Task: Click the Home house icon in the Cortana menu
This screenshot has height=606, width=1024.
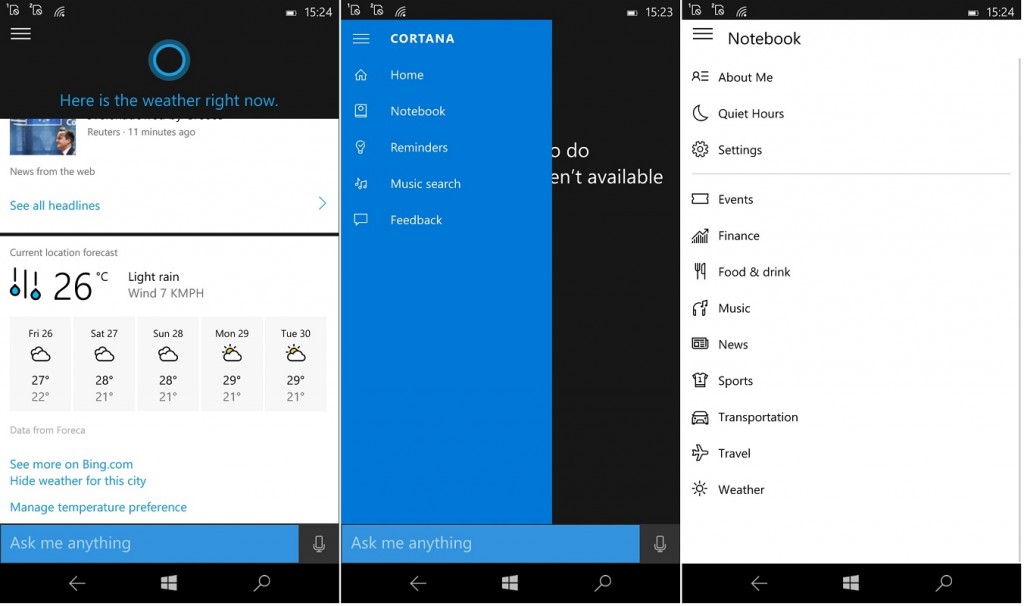Action: pos(360,74)
